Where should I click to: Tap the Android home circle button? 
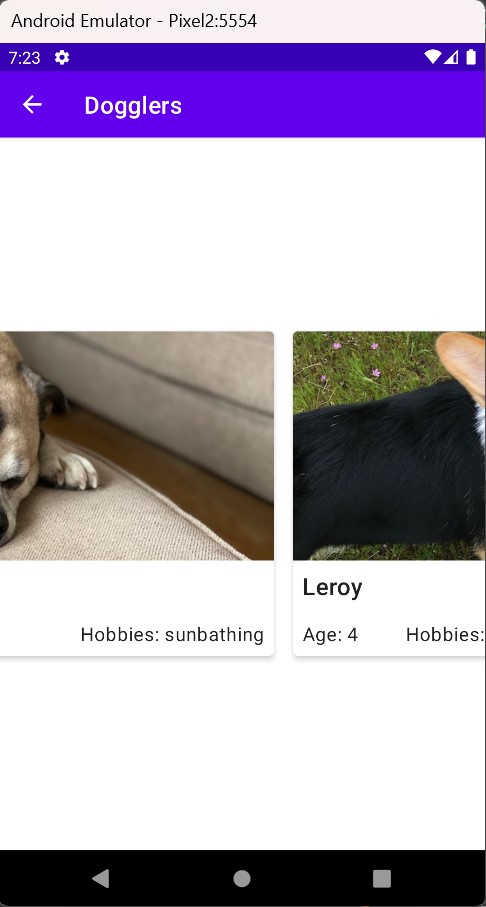click(242, 878)
